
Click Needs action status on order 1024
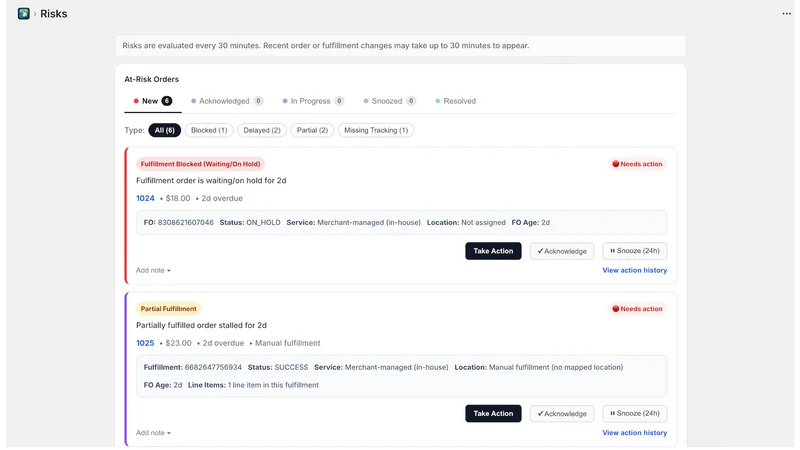pos(637,164)
